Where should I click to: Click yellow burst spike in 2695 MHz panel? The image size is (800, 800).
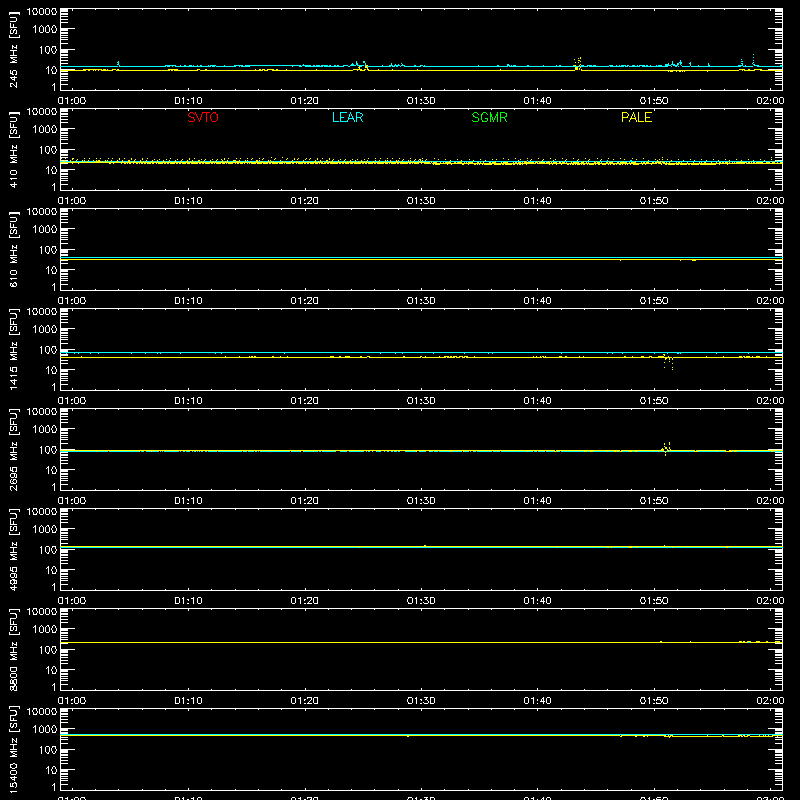pyautogui.click(x=666, y=448)
